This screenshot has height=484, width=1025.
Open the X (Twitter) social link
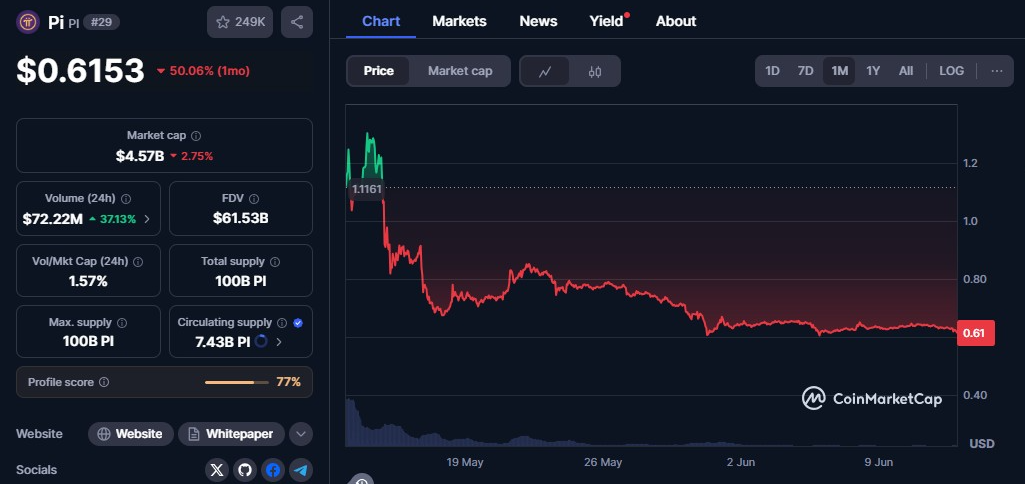point(217,470)
